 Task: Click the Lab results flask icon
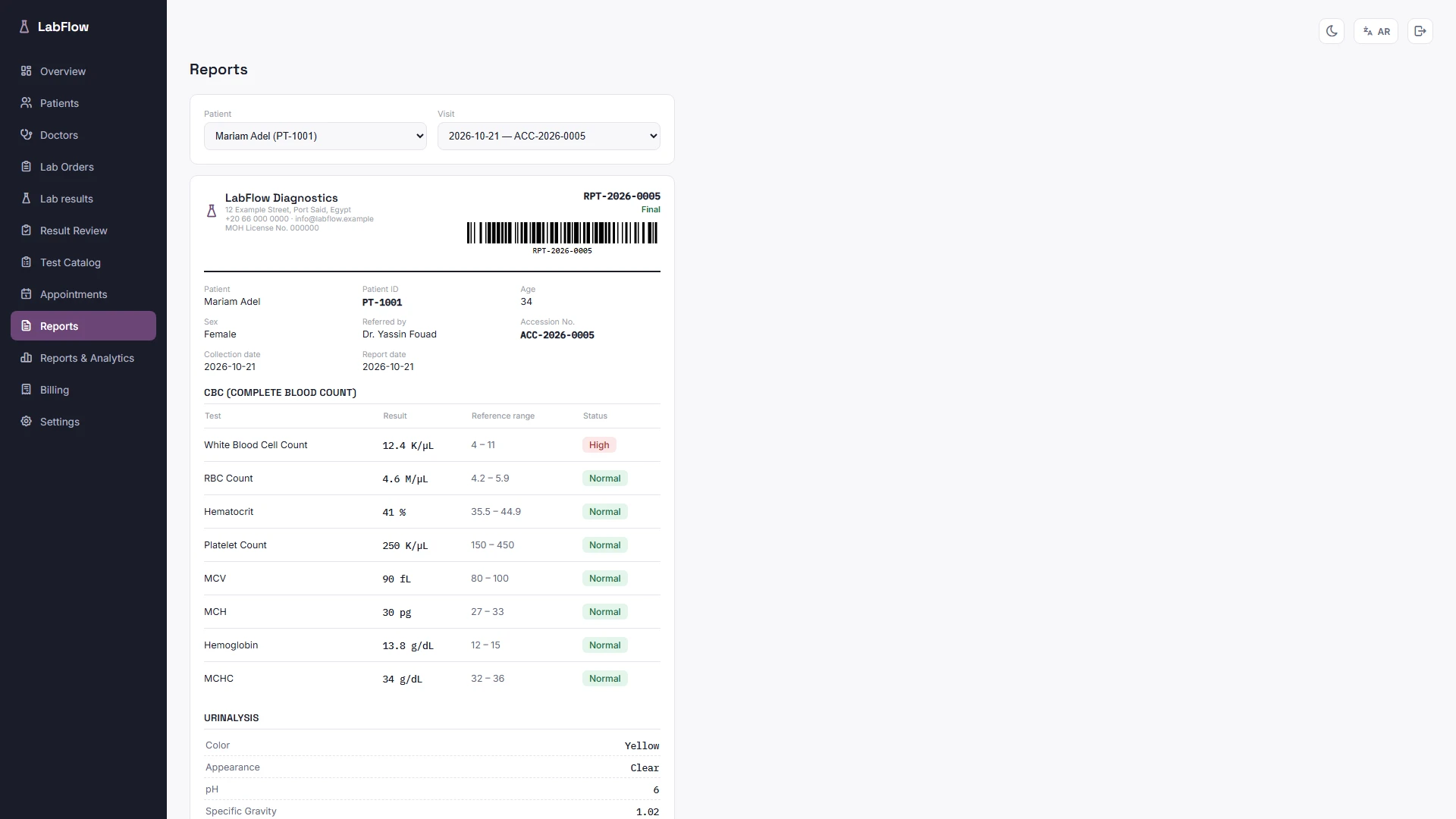point(26,198)
